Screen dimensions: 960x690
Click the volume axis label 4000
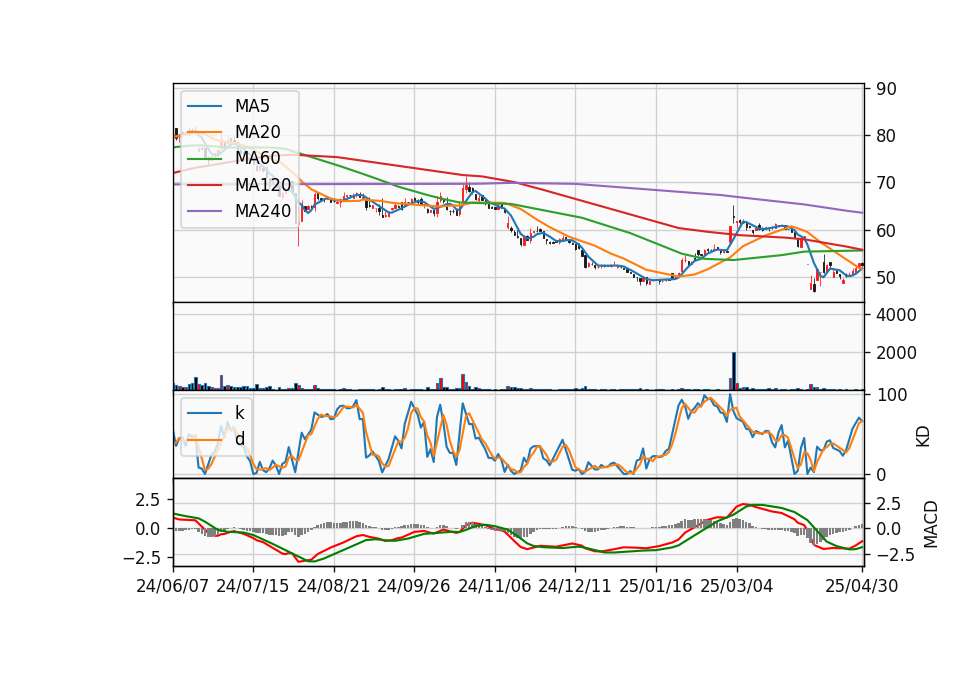pyautogui.click(x=896, y=315)
